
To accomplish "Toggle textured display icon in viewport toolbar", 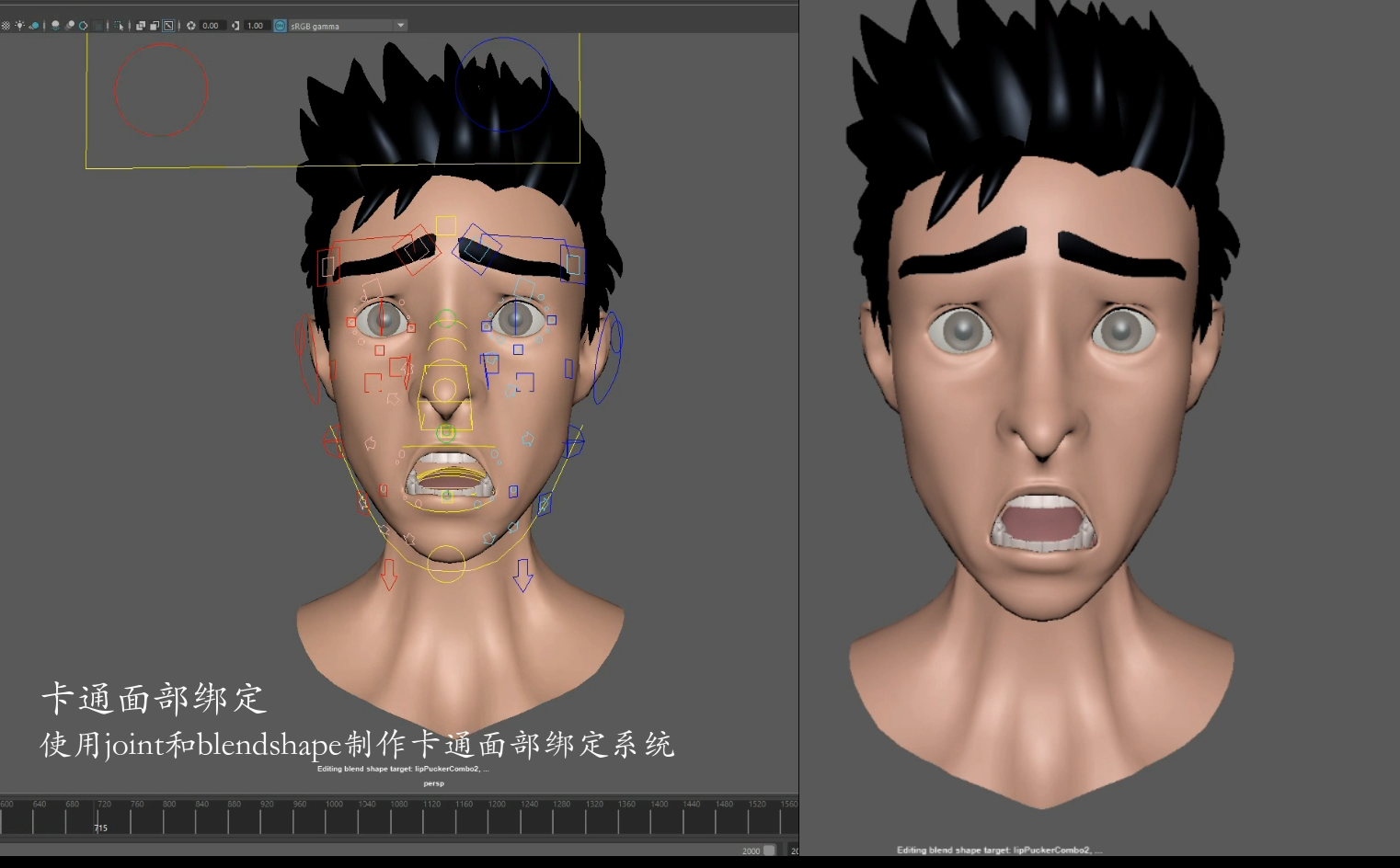I will (x=6, y=26).
